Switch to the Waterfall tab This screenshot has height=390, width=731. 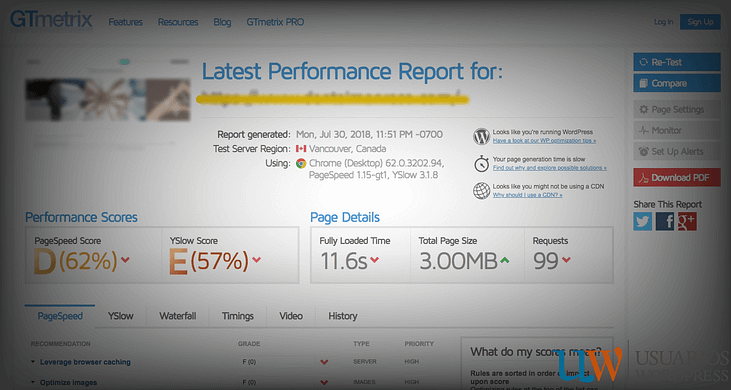tap(178, 316)
